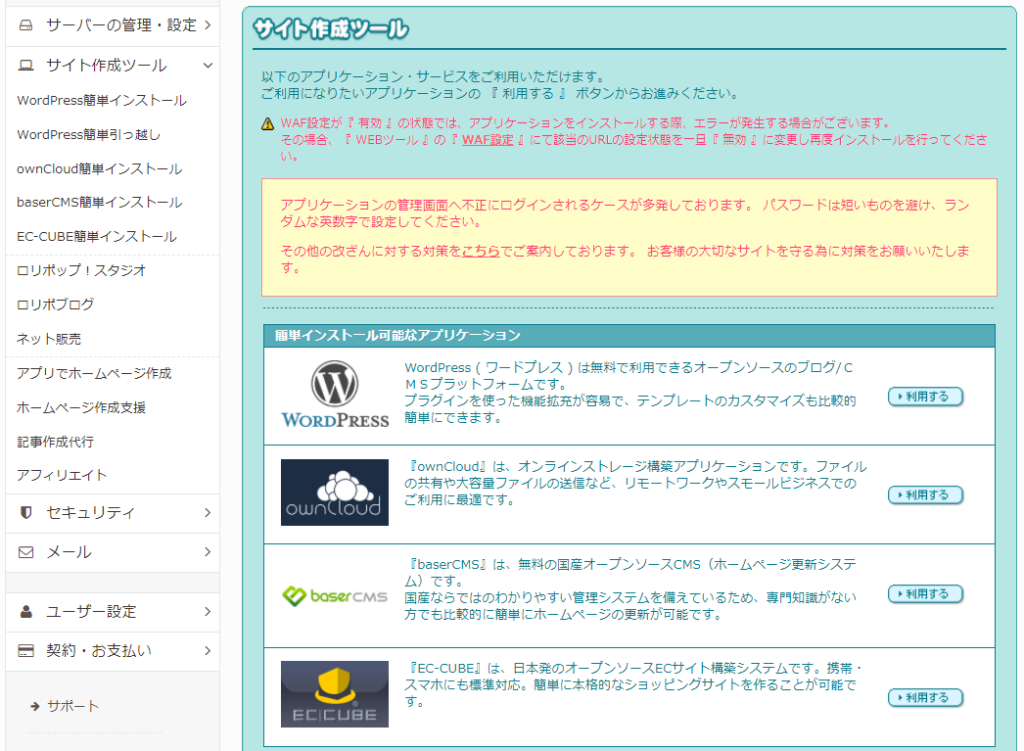Follow the WAF設定 link in the warning

487,140
